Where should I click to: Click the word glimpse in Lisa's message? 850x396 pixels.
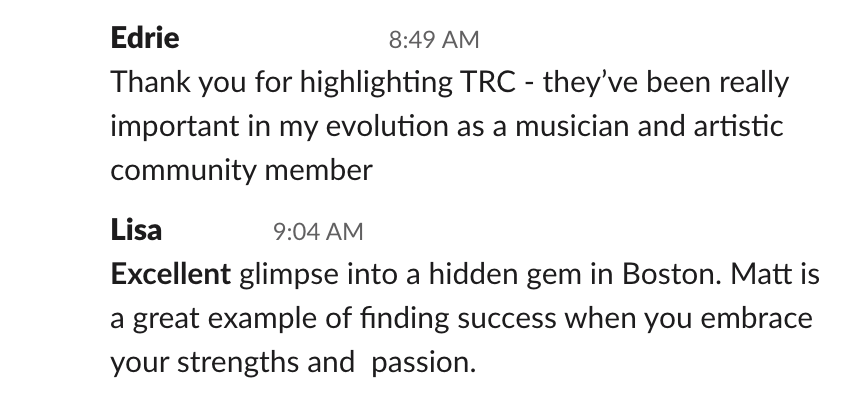(x=289, y=275)
